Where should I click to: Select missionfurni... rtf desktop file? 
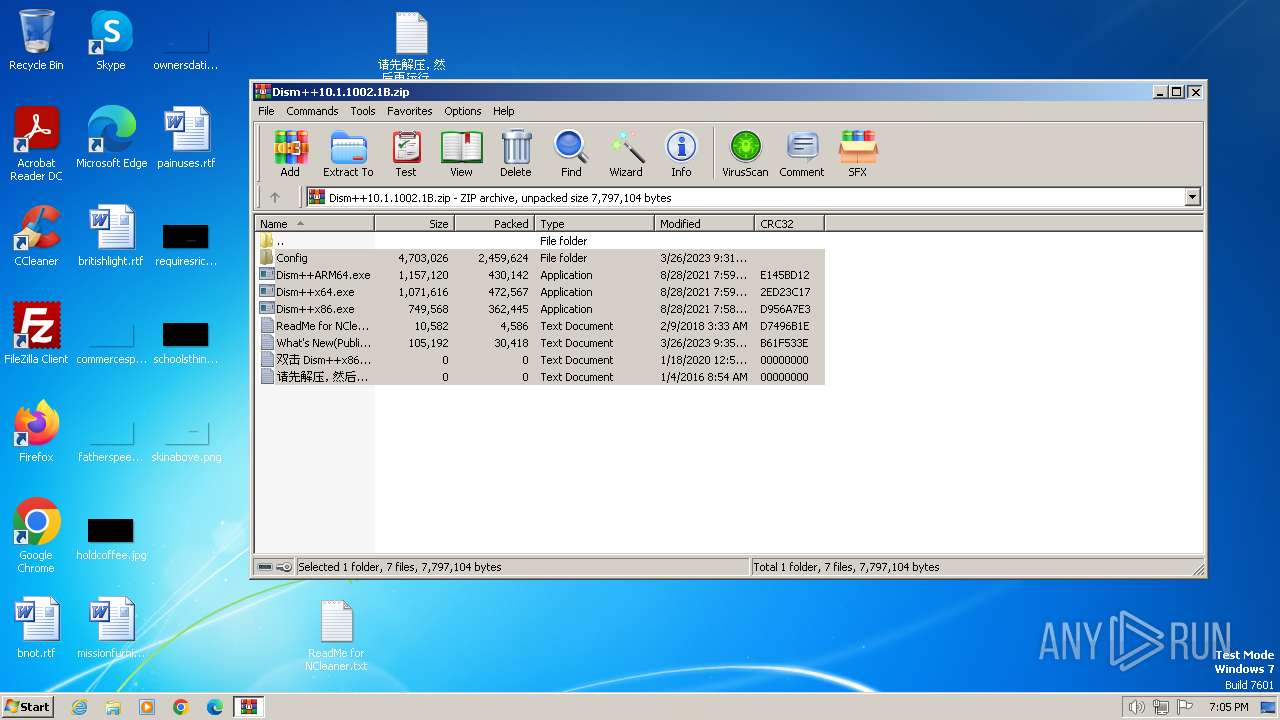(x=111, y=628)
